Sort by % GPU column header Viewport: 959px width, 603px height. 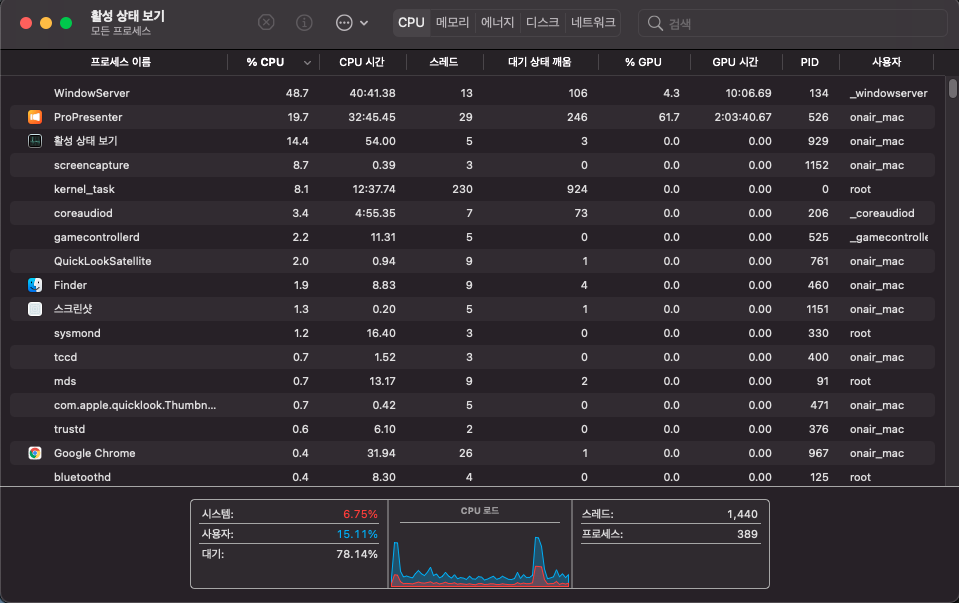point(643,62)
